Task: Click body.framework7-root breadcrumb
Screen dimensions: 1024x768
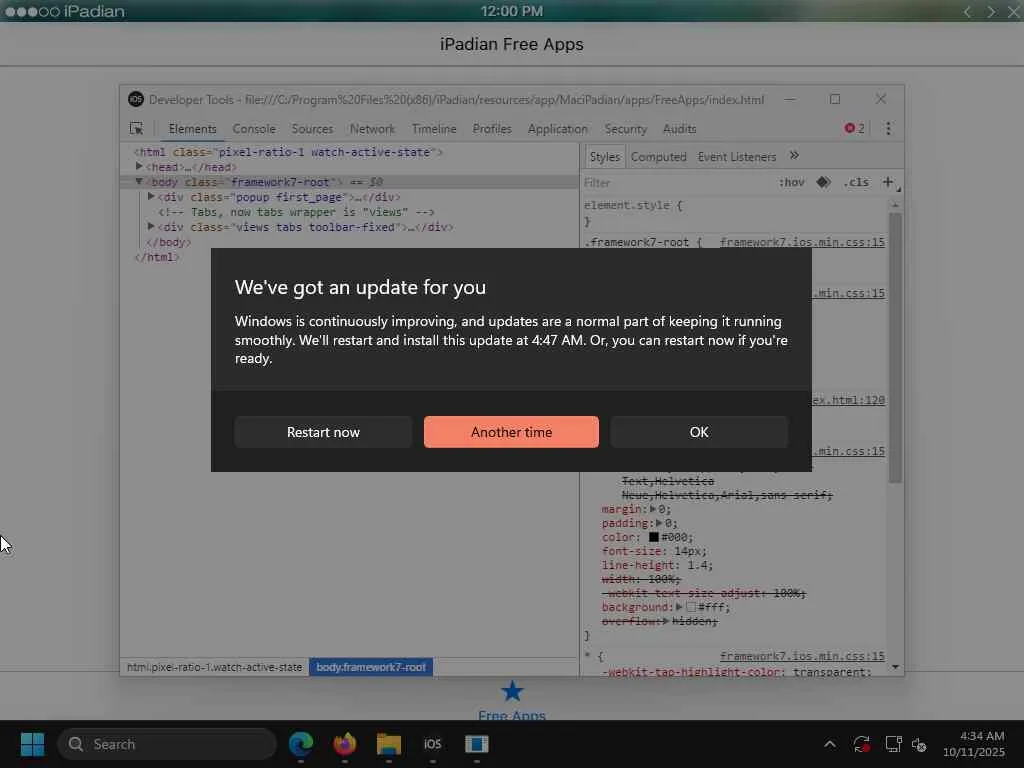Action: click(371, 667)
